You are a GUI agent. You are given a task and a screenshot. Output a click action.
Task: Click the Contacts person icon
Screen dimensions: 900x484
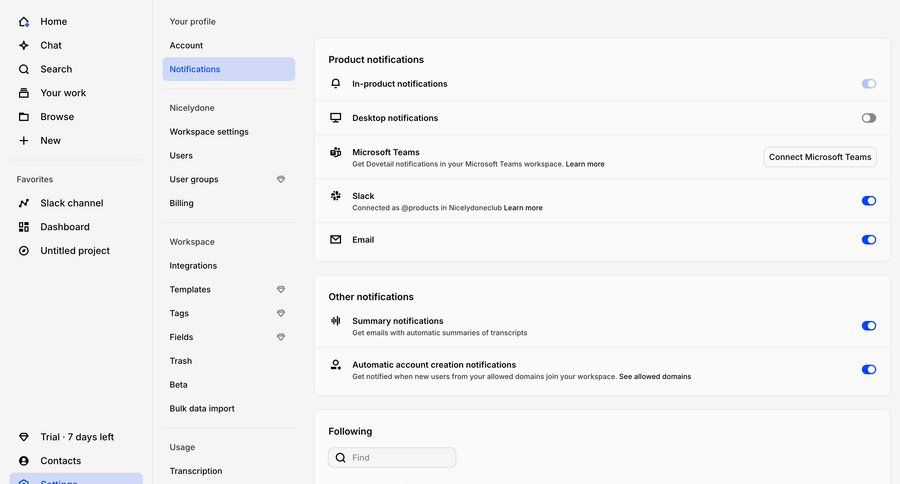pos(24,461)
